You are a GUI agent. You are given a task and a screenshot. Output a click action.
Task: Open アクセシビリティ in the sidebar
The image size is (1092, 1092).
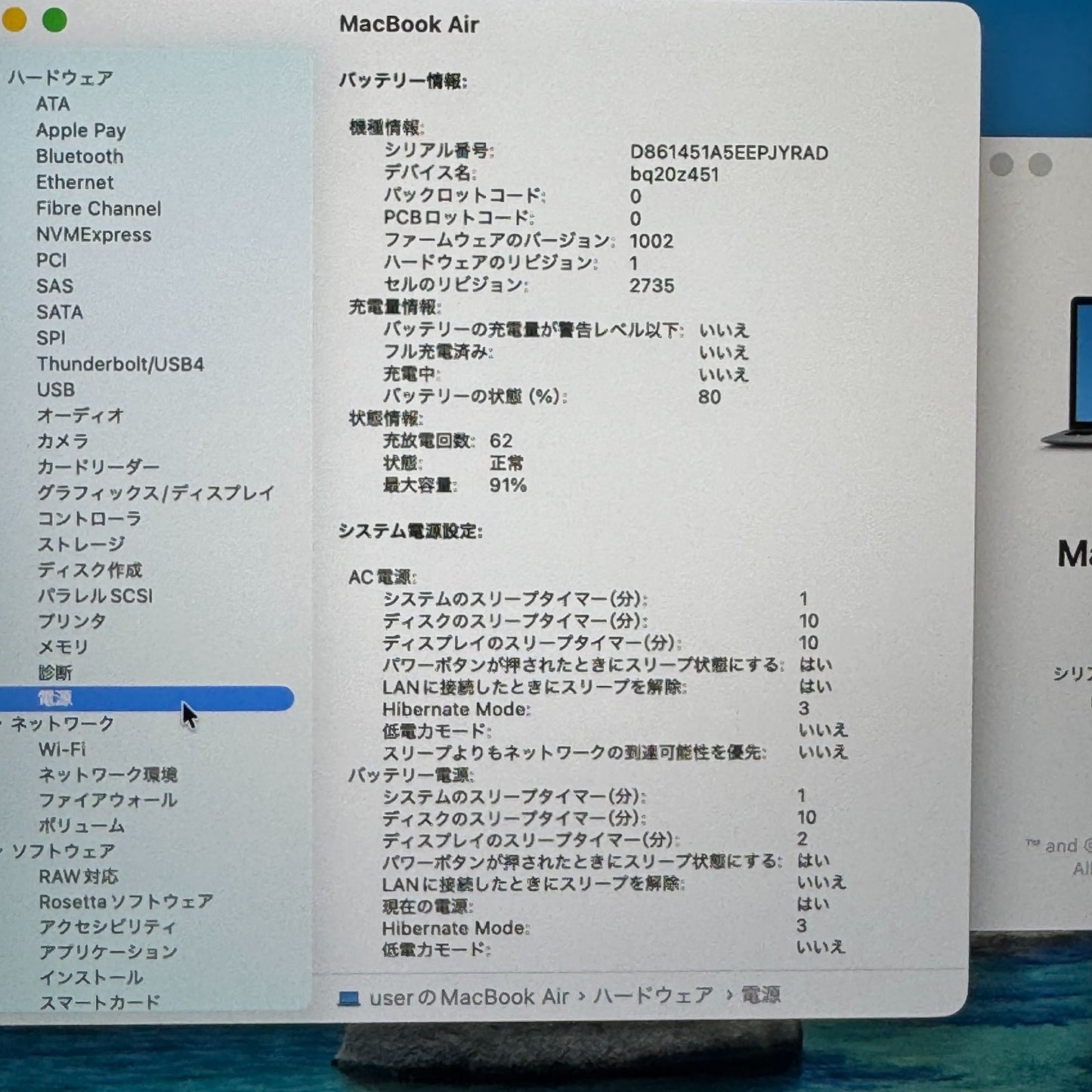click(107, 926)
